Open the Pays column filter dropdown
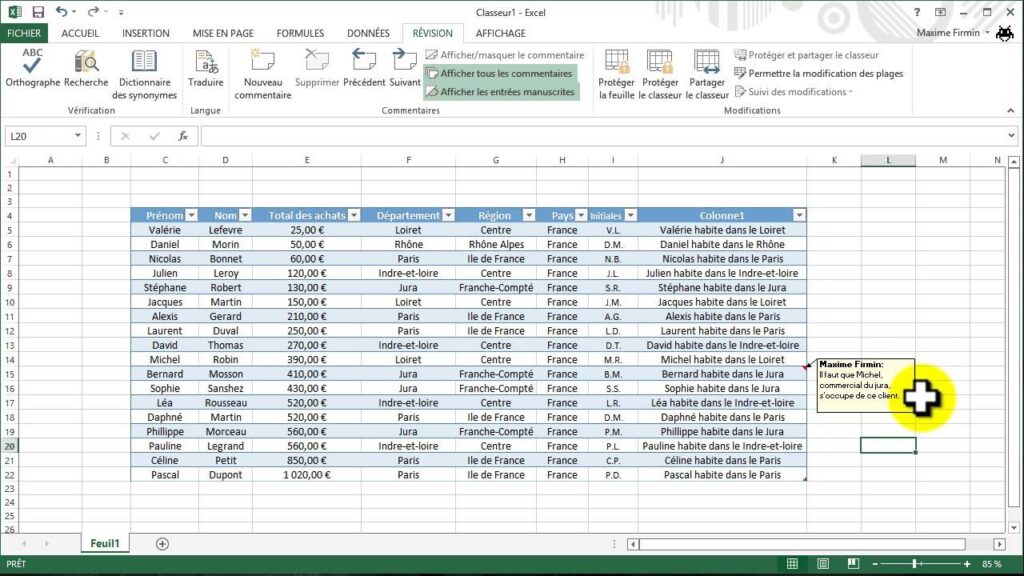The image size is (1024, 576). pos(578,215)
